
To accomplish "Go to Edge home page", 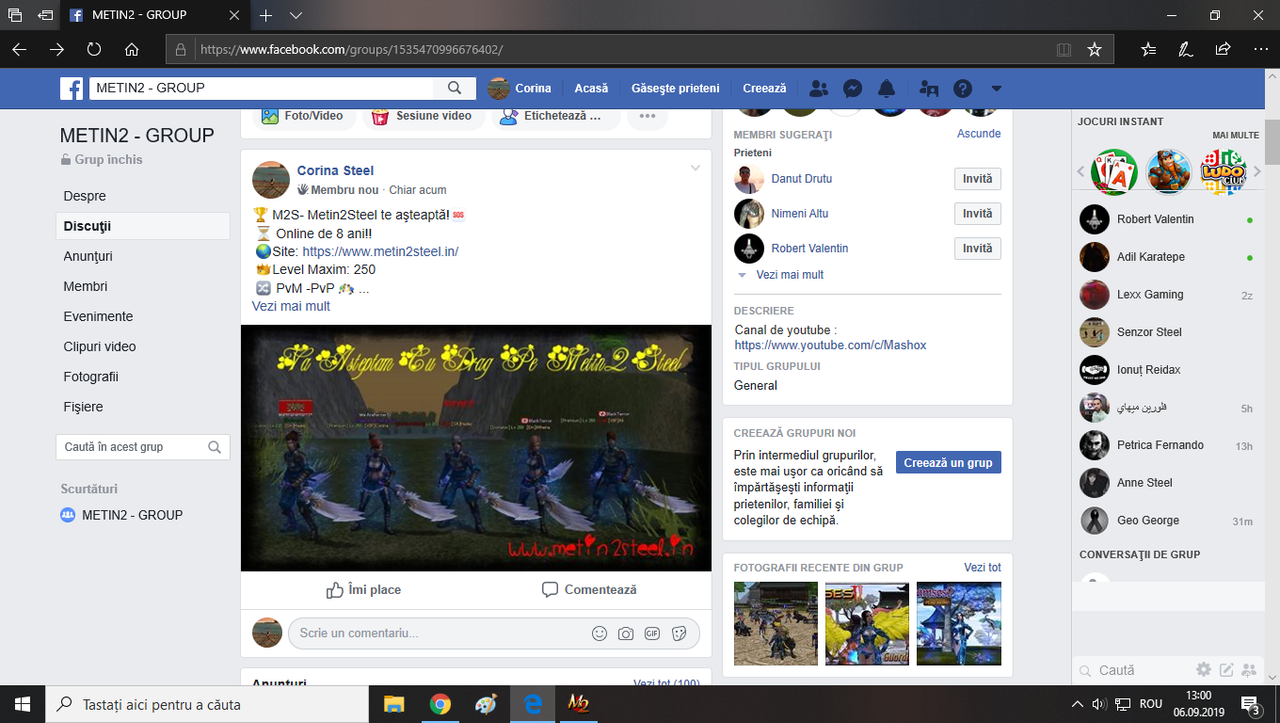I will (x=131, y=49).
